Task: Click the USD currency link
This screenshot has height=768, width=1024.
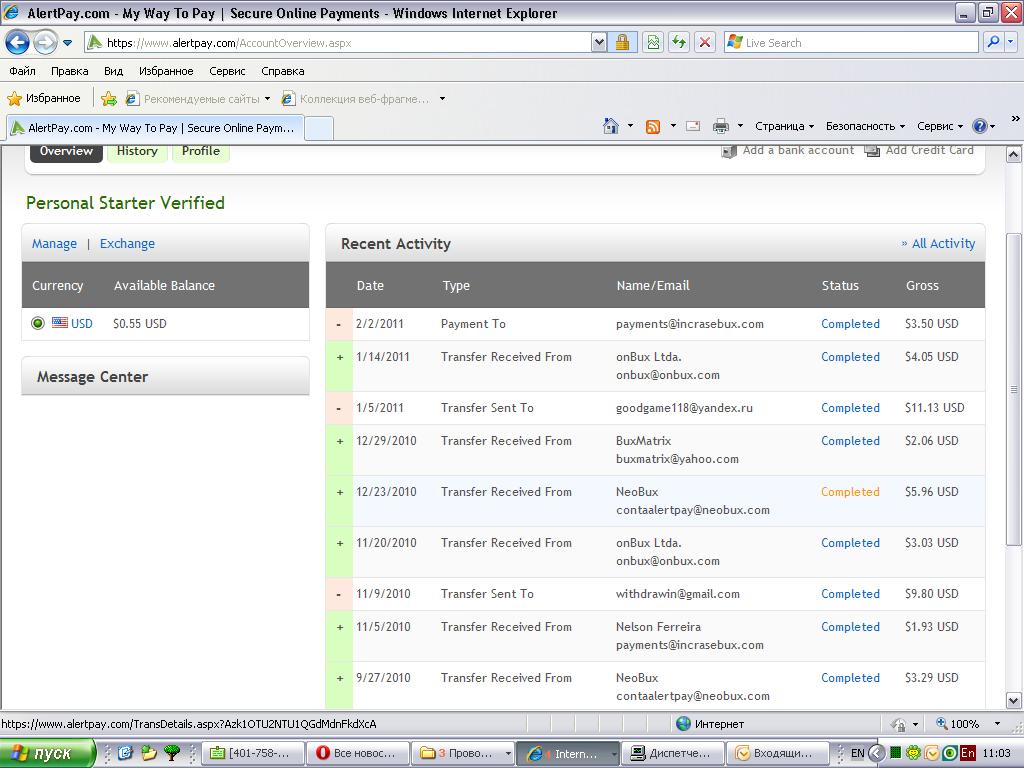Action: (82, 323)
